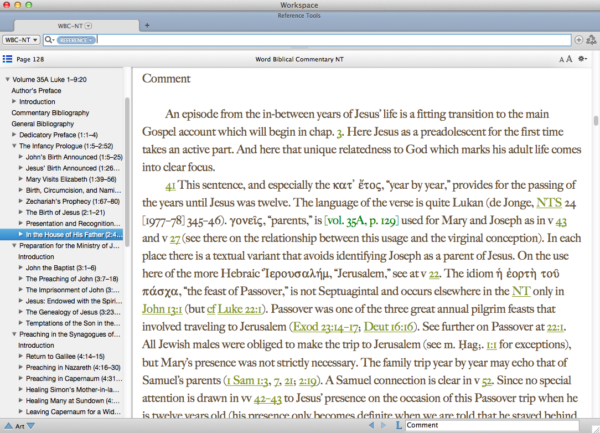Click the recycle icon at top right
Image resolution: width=600 pixels, height=433 pixels.
(592, 40)
